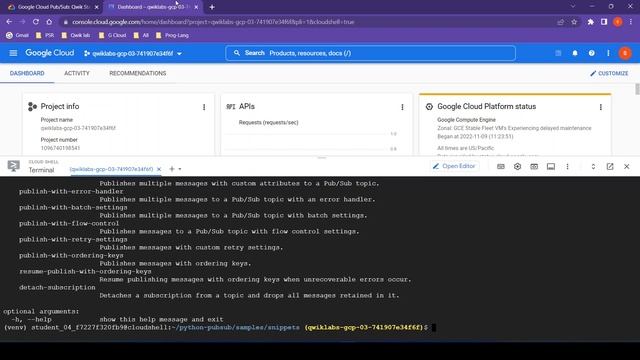
Task: Click the Google Cloud Platform status heading
Action: (487, 107)
